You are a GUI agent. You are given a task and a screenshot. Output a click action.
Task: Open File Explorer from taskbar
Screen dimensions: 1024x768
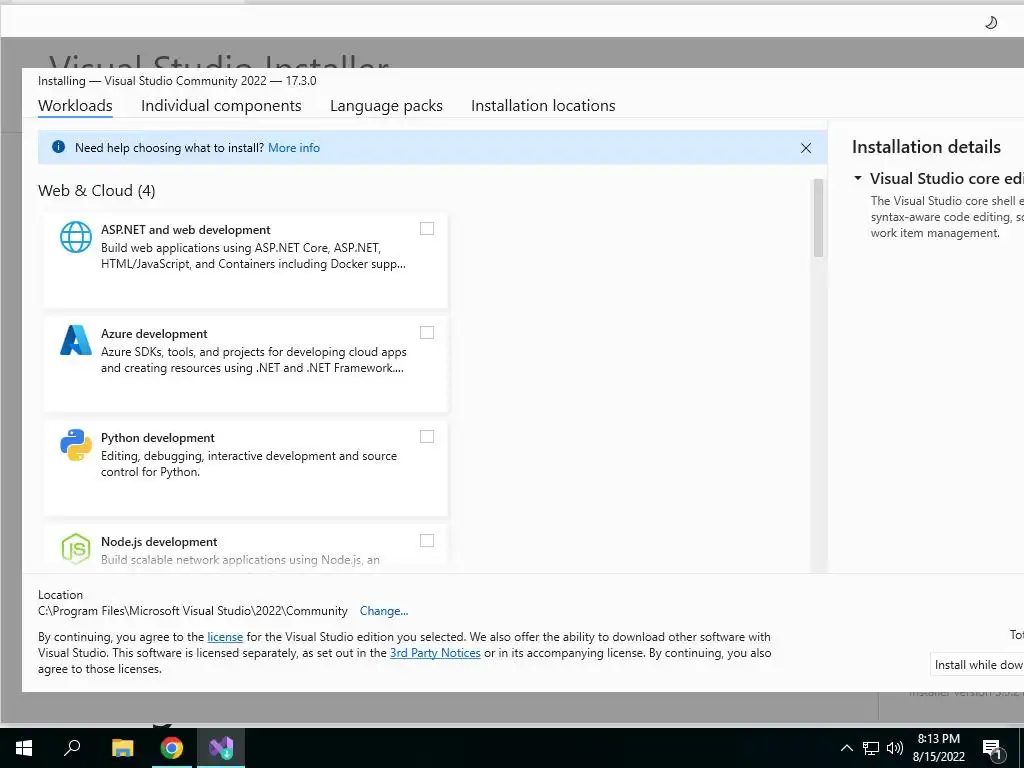122,748
